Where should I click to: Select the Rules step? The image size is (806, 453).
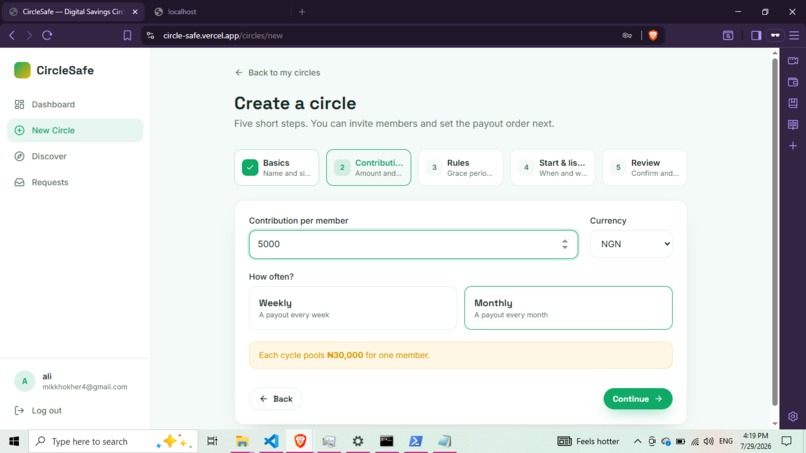461,168
